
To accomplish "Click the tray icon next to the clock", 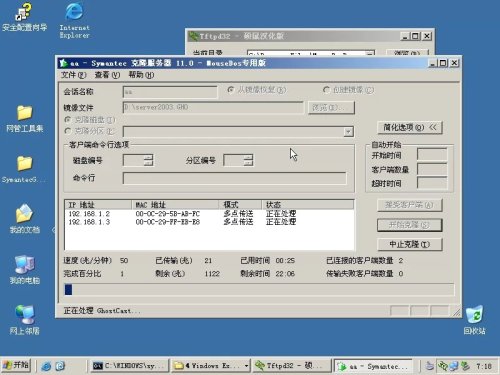I will coord(465,366).
